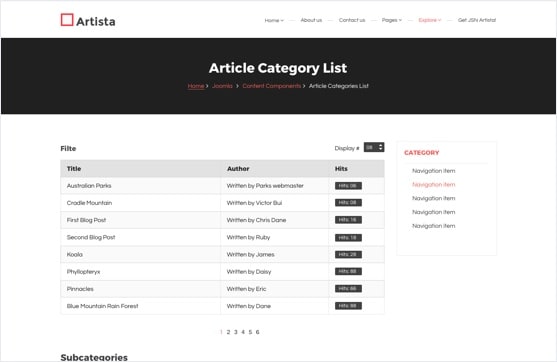The height and width of the screenshot is (362, 557).
Task: Open the Pinnacles article
Action: coord(80,289)
